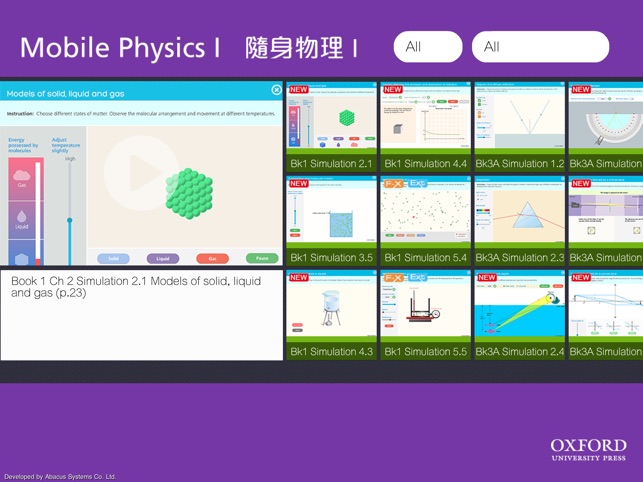Screen dimensions: 643x482
Task: Open Bk1 Simulation 5.4 thumbnail
Action: (x=425, y=221)
